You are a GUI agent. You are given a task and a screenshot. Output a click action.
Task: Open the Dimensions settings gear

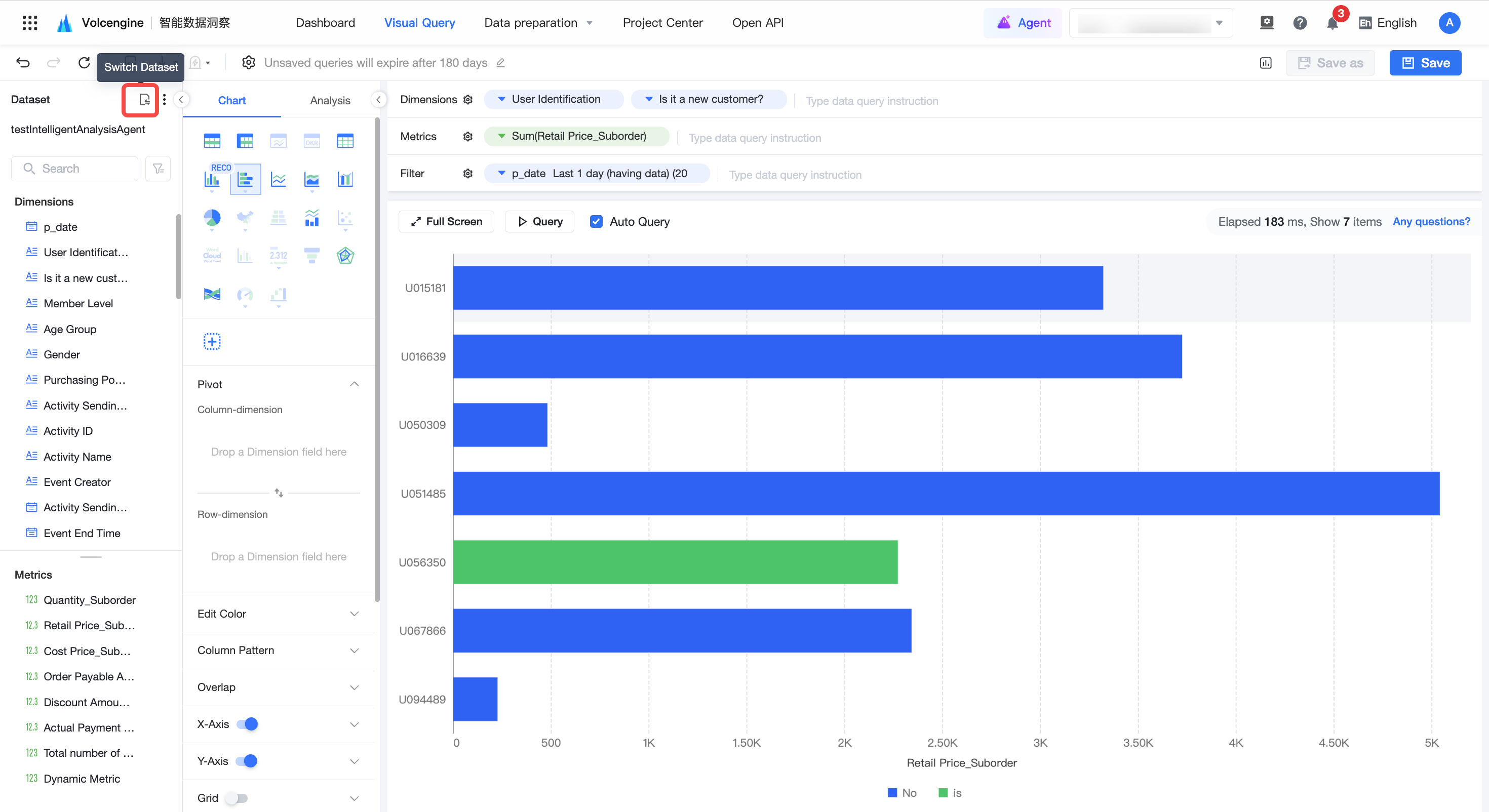(x=467, y=99)
